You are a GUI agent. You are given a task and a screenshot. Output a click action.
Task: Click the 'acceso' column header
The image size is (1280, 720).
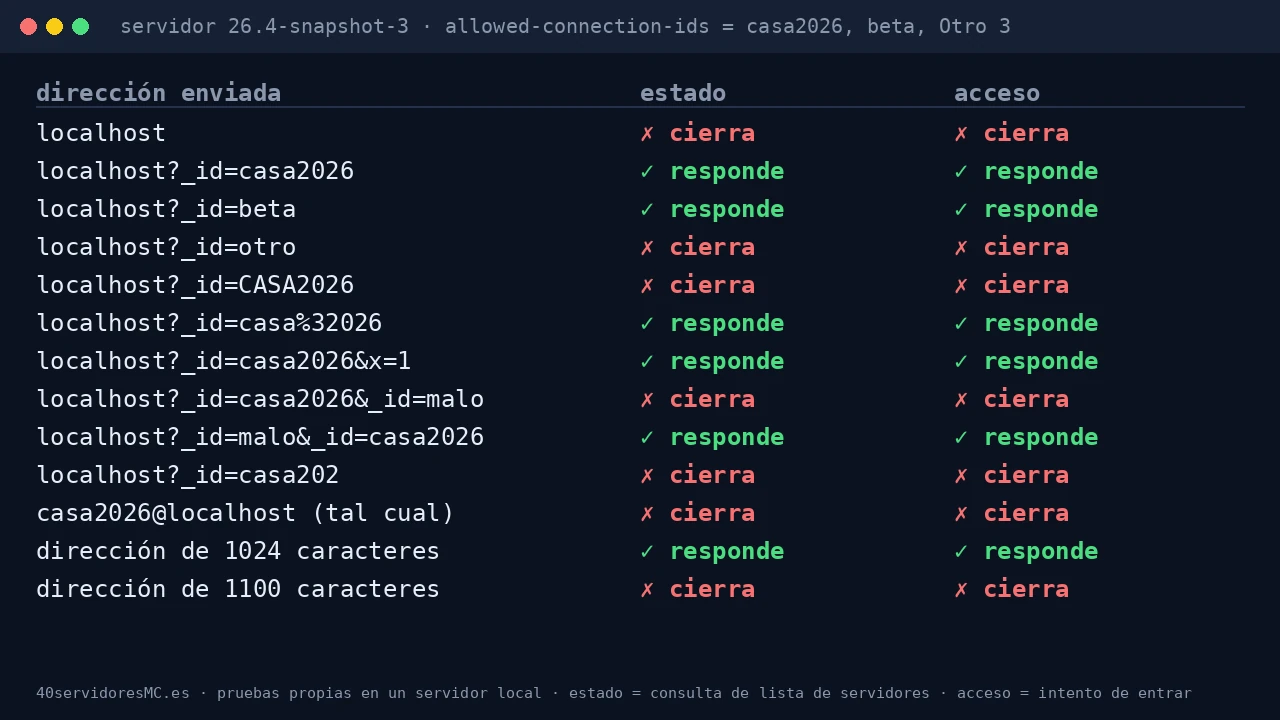997,93
